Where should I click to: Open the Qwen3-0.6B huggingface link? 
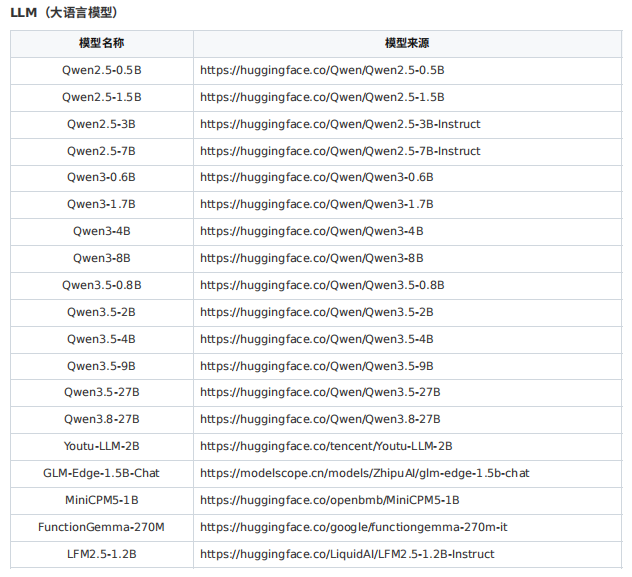(316, 178)
